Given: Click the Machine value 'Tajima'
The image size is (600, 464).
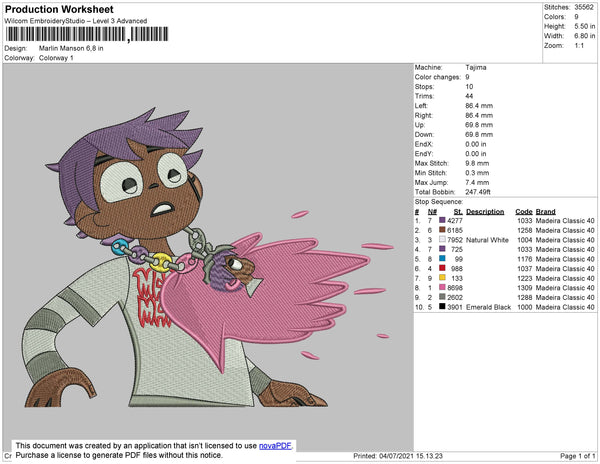Looking at the screenshot, I should click(x=476, y=67).
